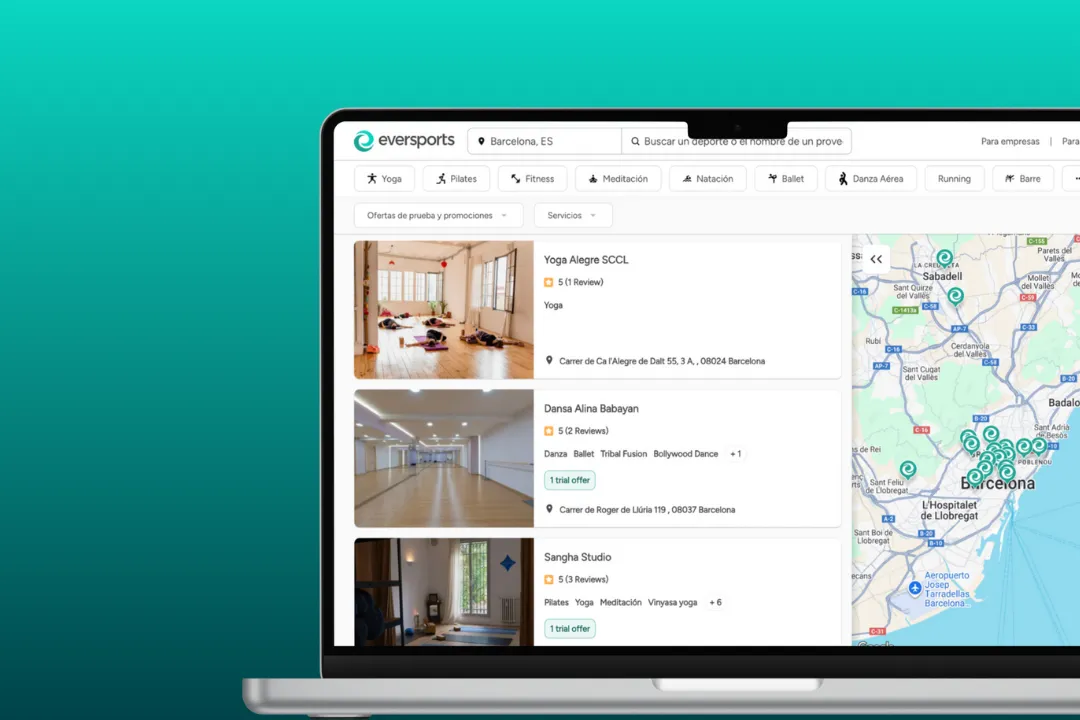Screen dimensions: 1080x720
Task: Open the Barcelona, ES location field
Action: point(544,141)
